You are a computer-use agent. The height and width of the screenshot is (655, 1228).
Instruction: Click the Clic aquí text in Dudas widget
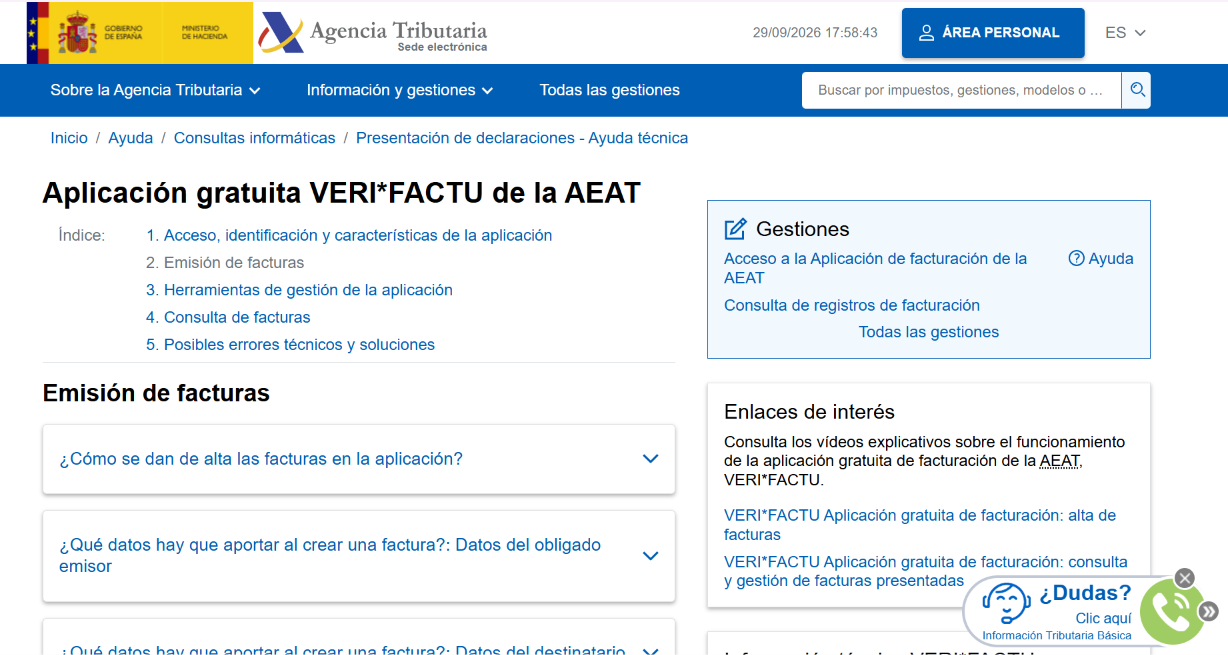(x=1104, y=618)
